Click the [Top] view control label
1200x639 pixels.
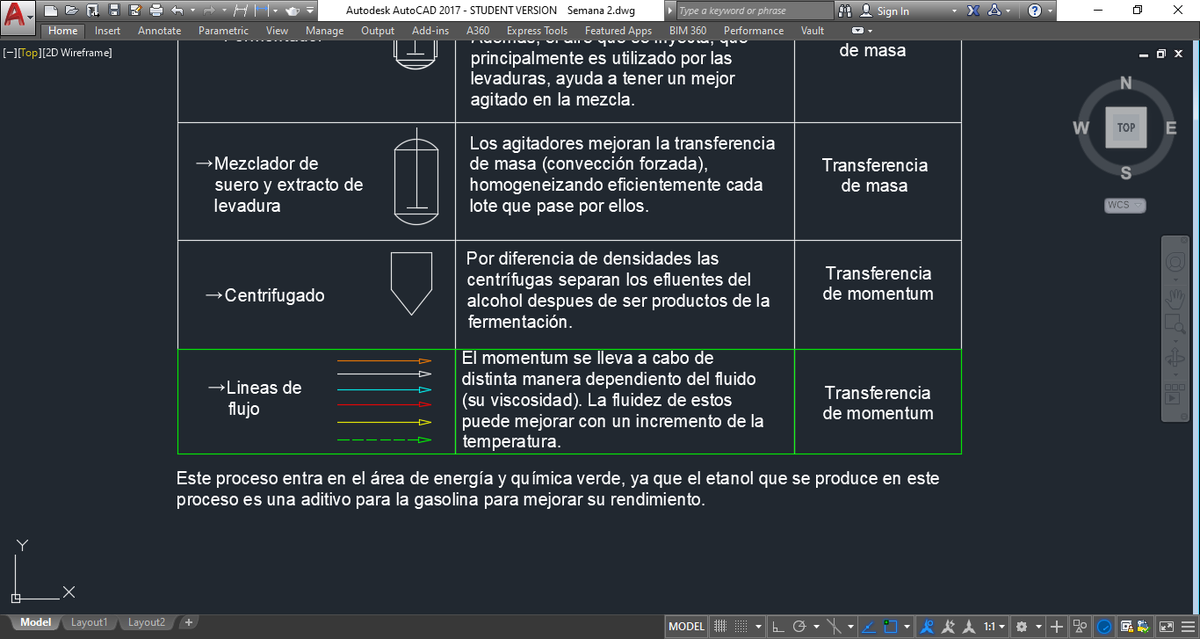pyautogui.click(x=31, y=52)
